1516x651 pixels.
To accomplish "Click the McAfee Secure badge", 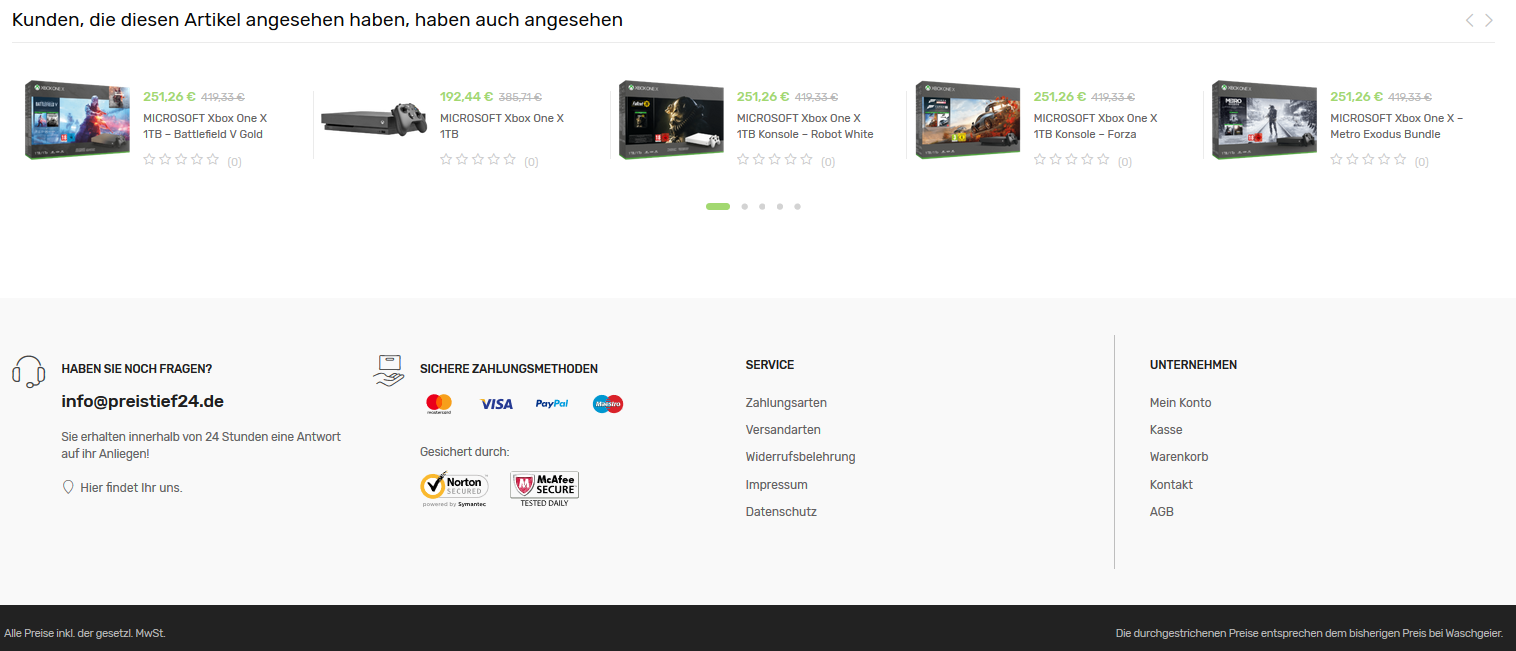I will (544, 489).
